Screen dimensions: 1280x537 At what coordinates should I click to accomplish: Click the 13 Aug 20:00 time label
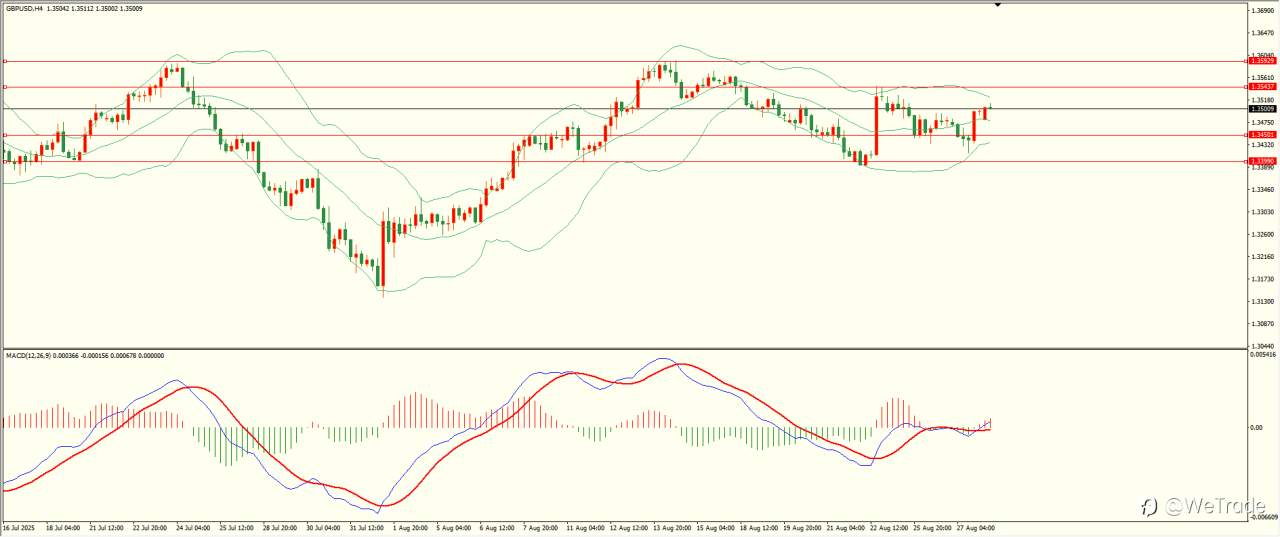tap(671, 527)
